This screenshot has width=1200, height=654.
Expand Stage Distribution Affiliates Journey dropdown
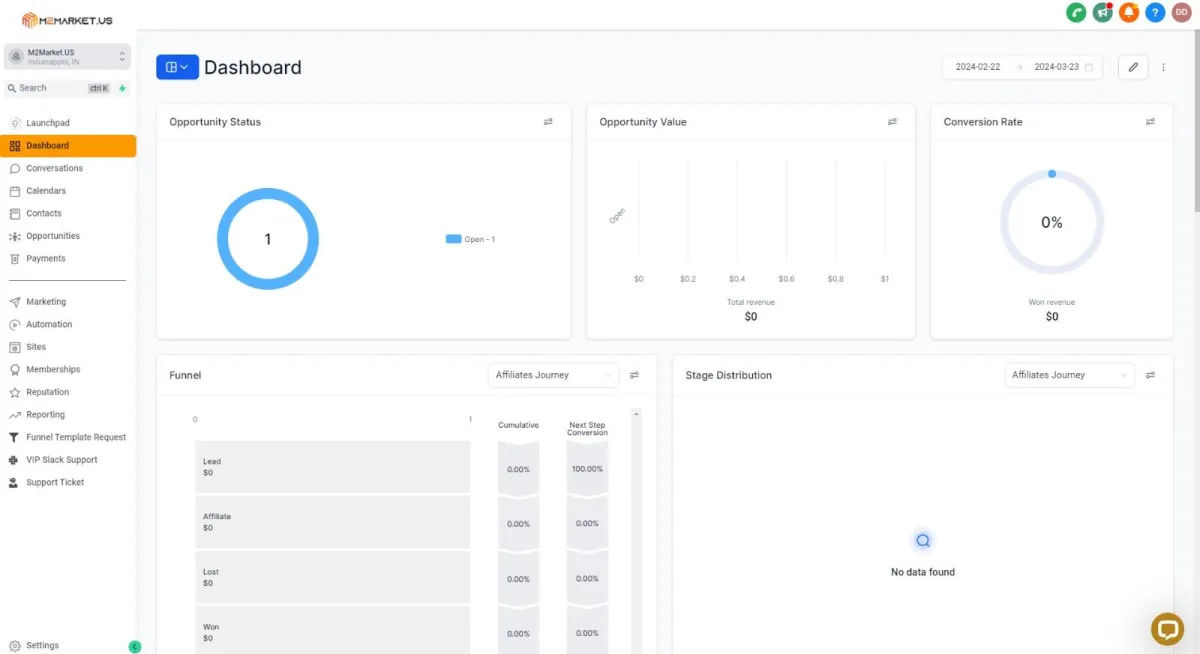coord(1070,375)
